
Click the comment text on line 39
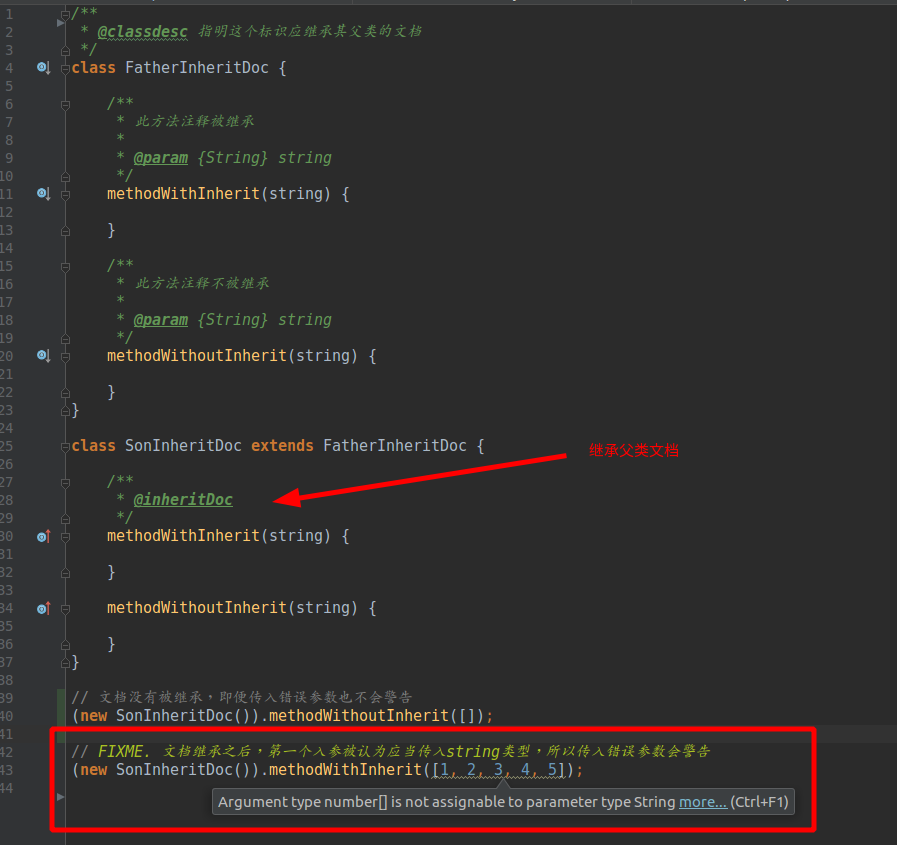[x=242, y=697]
